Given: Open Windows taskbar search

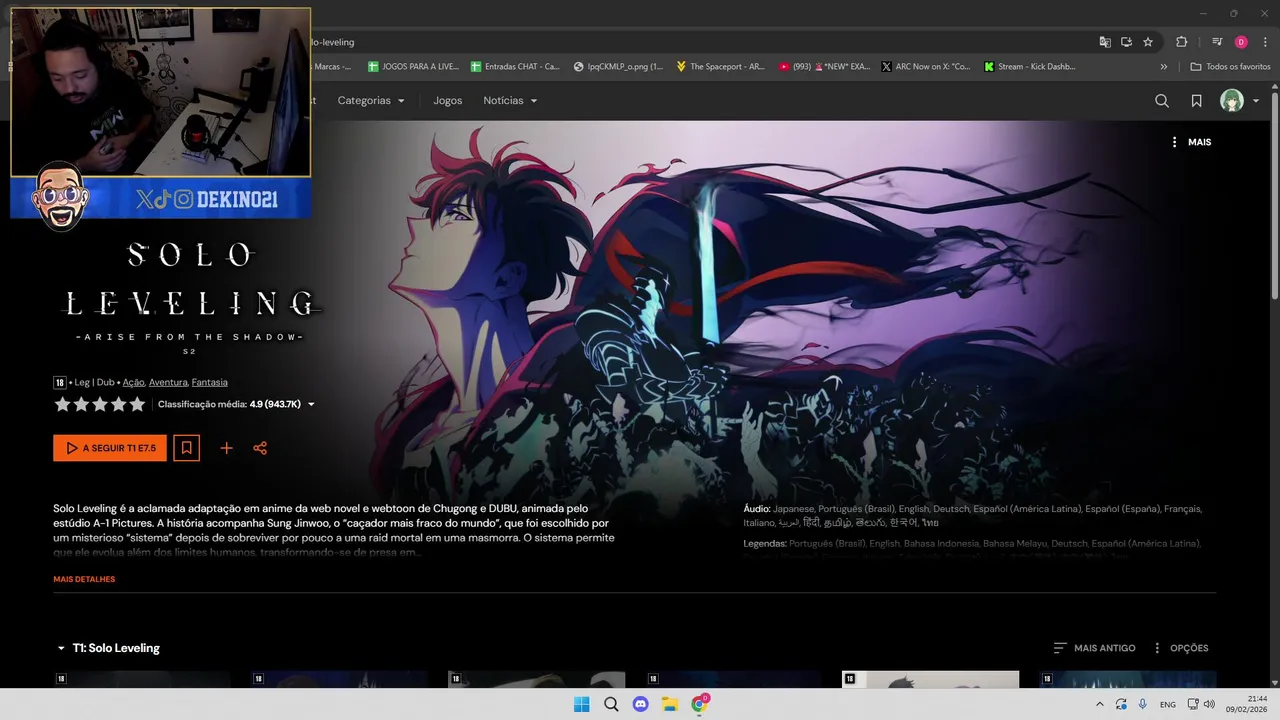Looking at the screenshot, I should 611,704.
